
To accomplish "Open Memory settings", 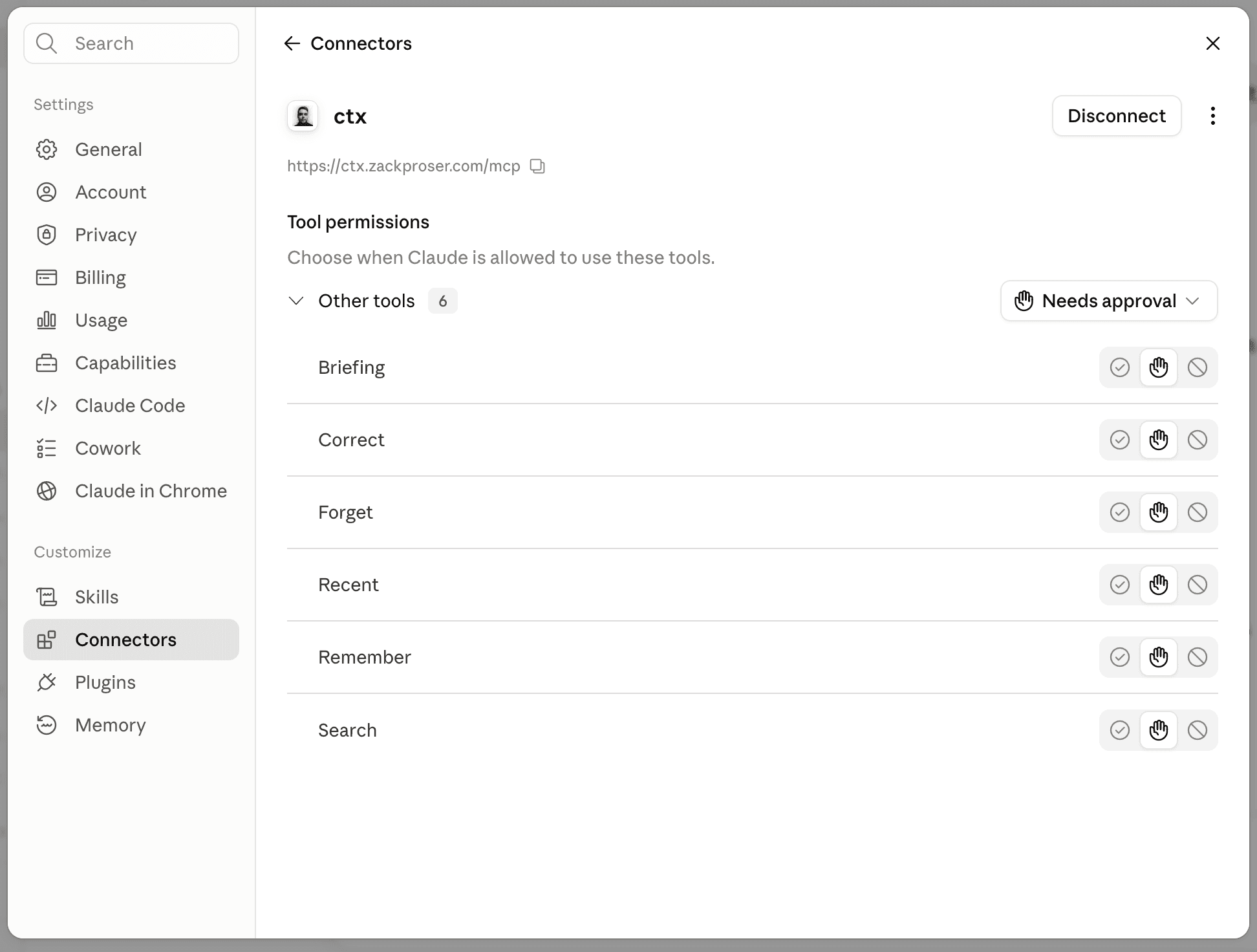I will pyautogui.click(x=131, y=725).
